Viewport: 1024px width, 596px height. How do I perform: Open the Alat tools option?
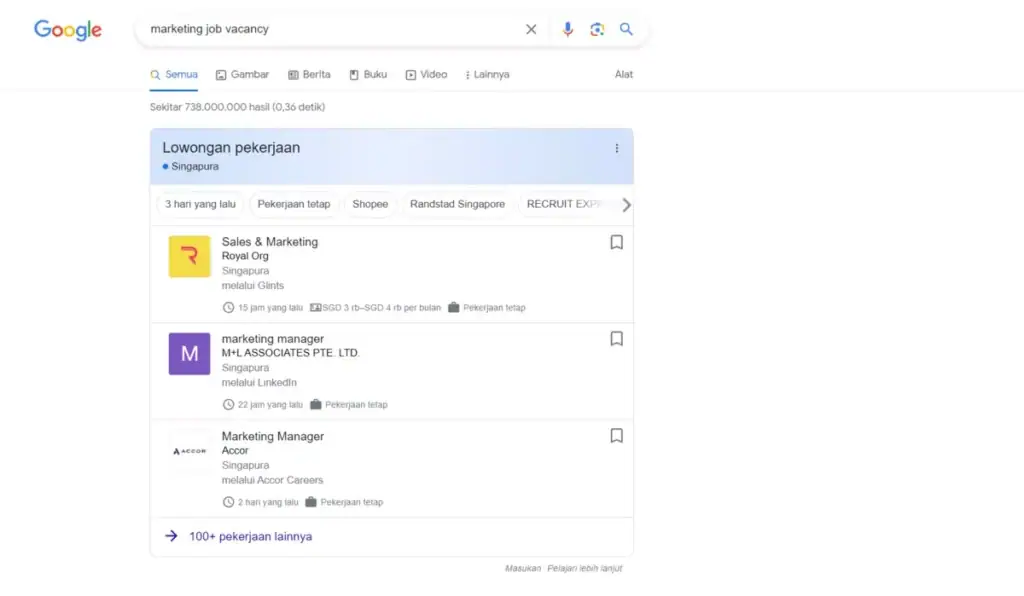pos(624,74)
